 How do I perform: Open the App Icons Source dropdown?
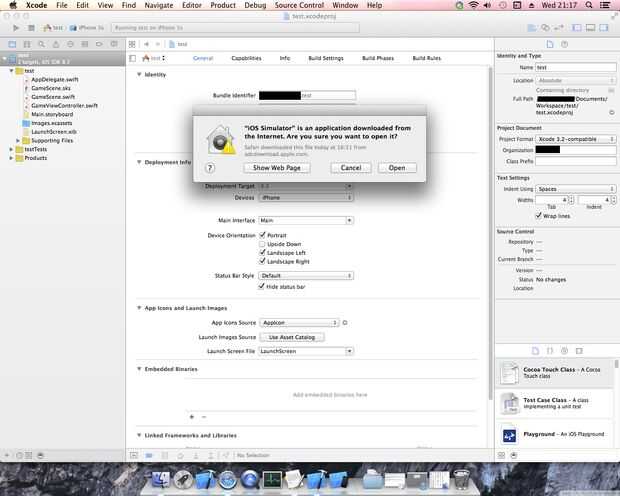pos(299,323)
